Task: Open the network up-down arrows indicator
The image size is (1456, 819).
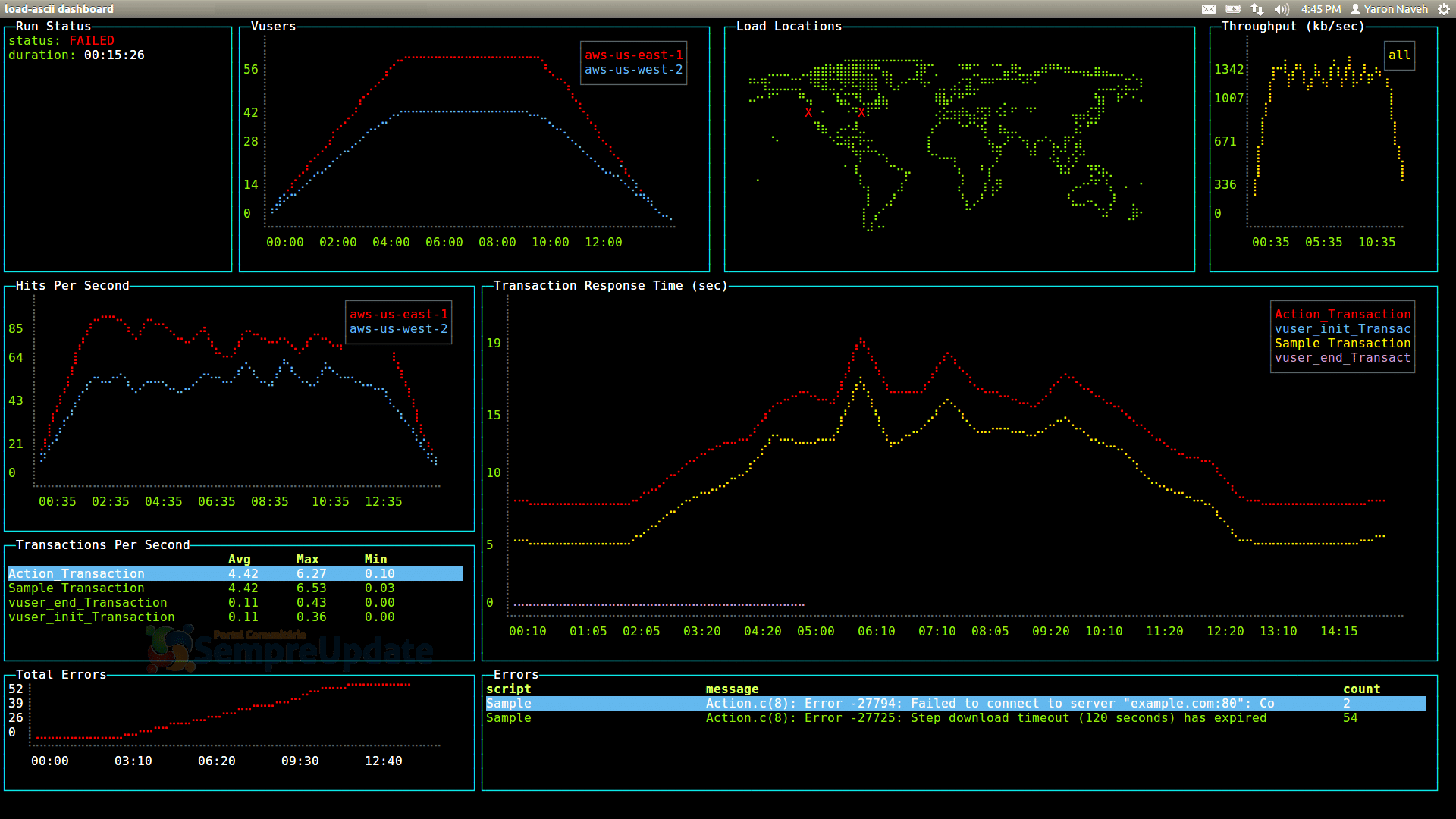Action: pyautogui.click(x=1257, y=9)
